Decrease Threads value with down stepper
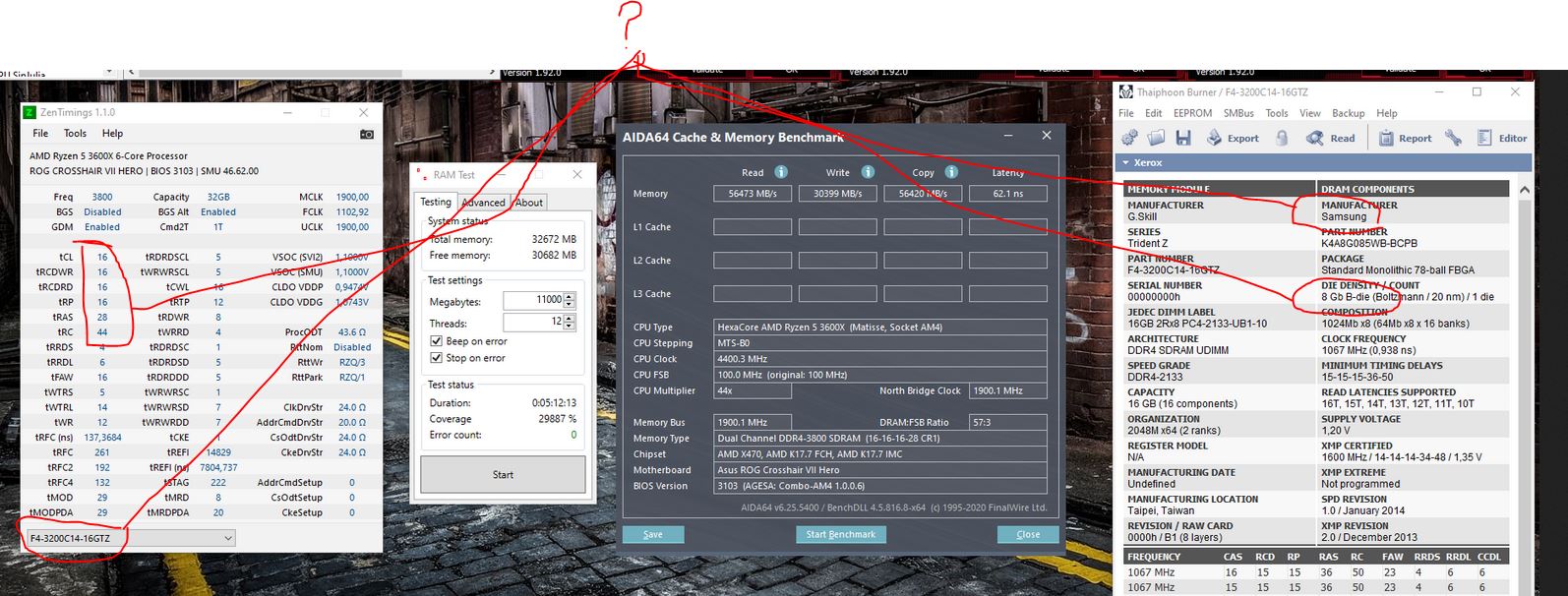The width and height of the screenshot is (1568, 596). (570, 326)
